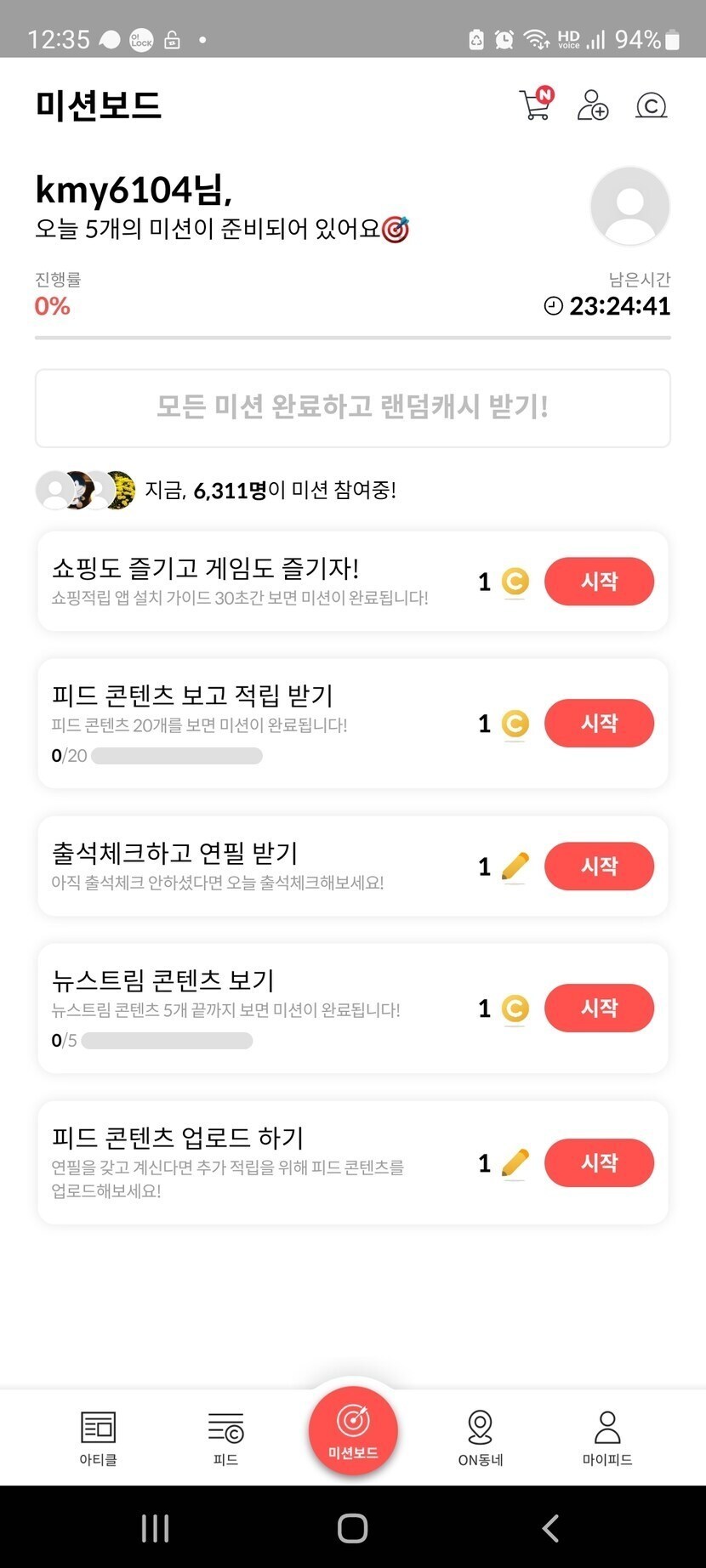
Task: Tap the 0/20 feed progress bar
Action: coord(176,756)
